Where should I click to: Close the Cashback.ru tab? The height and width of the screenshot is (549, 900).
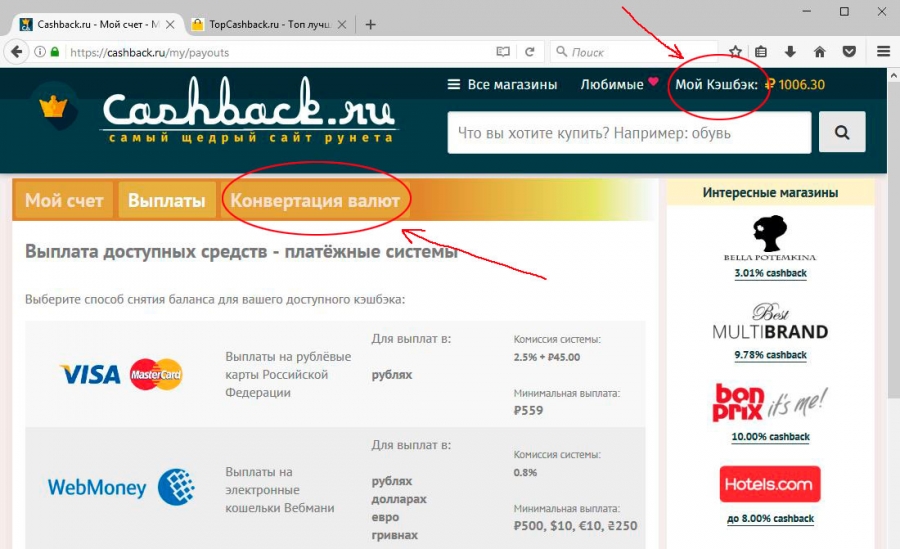pyautogui.click(x=170, y=25)
